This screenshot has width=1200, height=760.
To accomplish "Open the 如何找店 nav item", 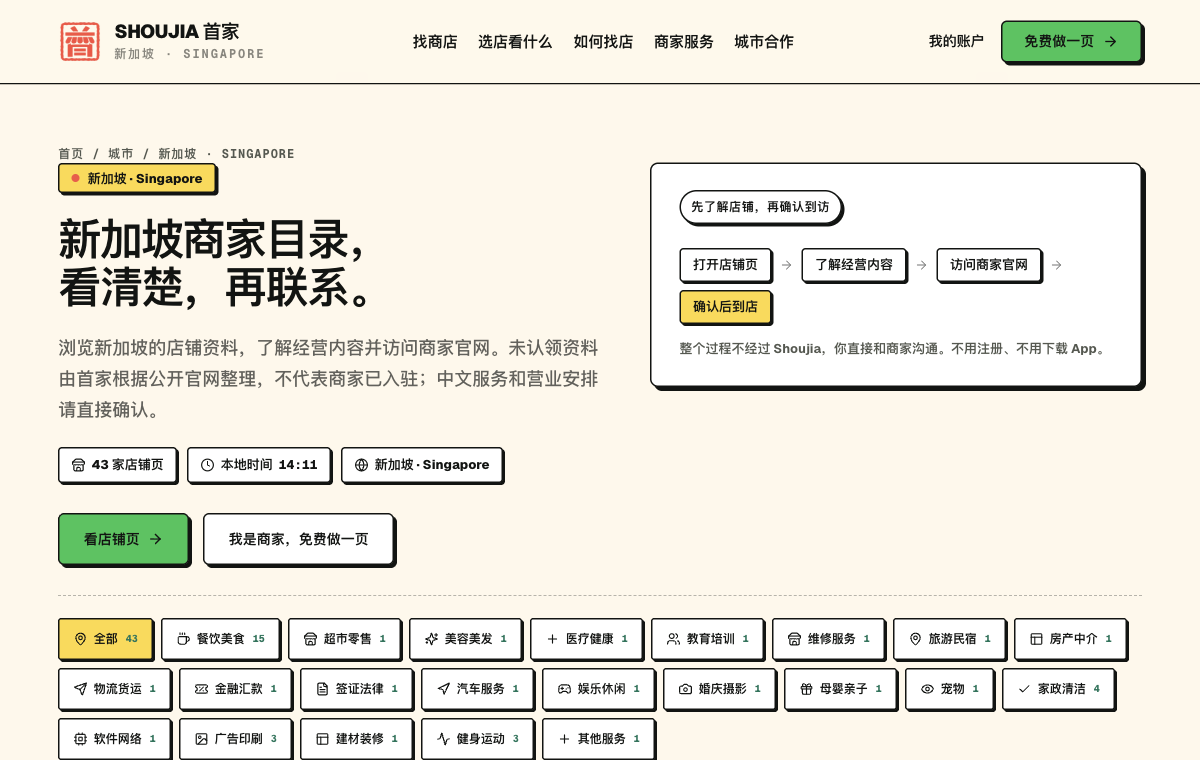I will 603,42.
